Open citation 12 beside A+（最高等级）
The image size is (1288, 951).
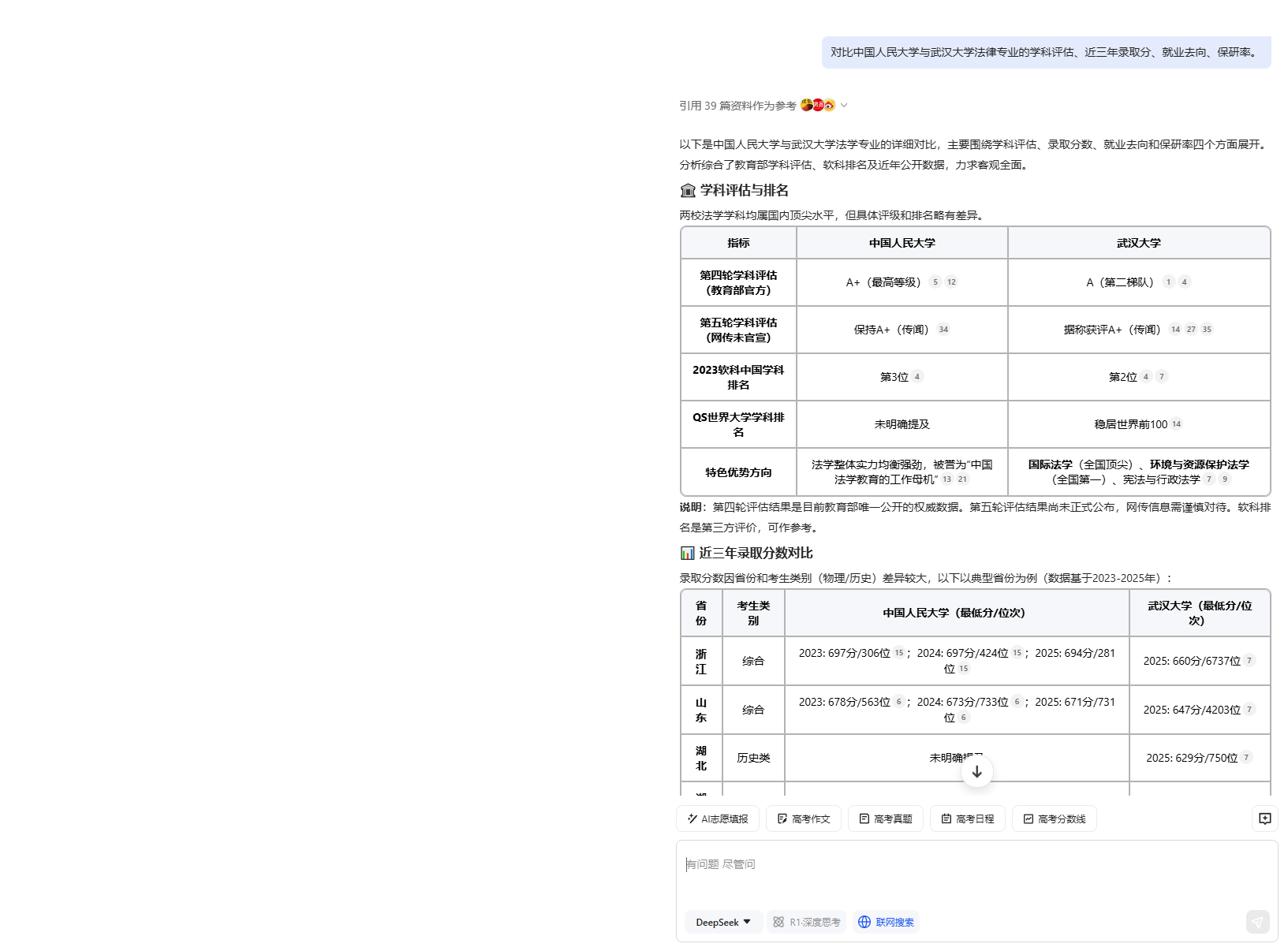[952, 282]
